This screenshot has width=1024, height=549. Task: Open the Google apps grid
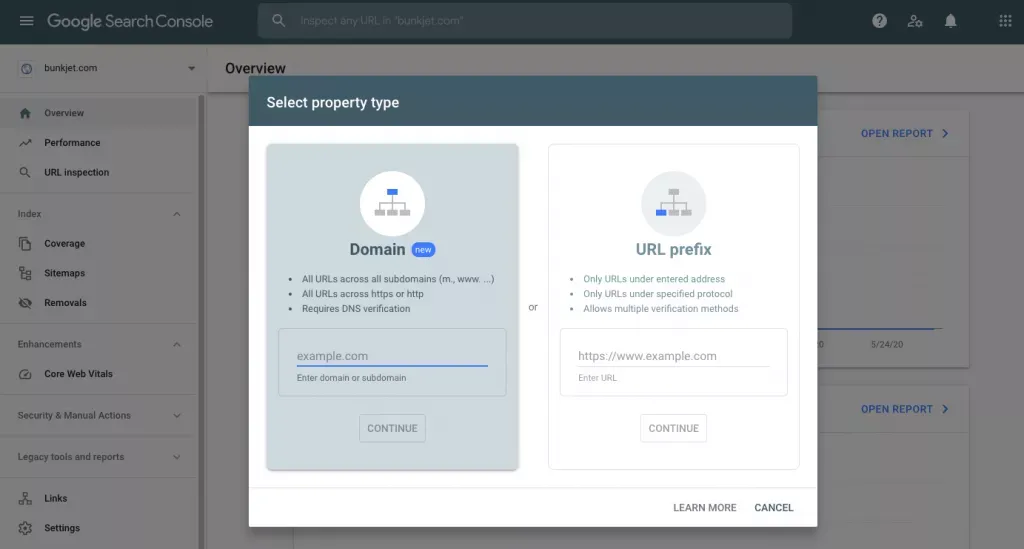(x=1005, y=21)
